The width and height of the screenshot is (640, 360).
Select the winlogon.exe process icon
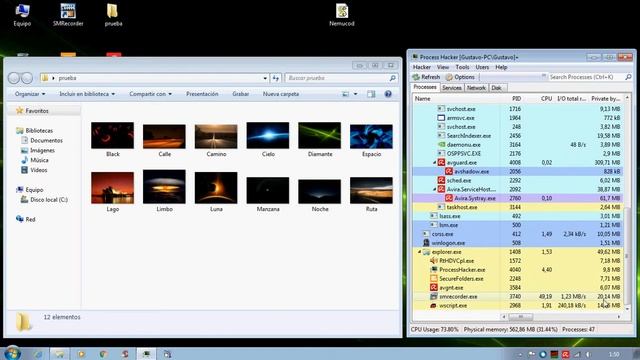pos(426,243)
